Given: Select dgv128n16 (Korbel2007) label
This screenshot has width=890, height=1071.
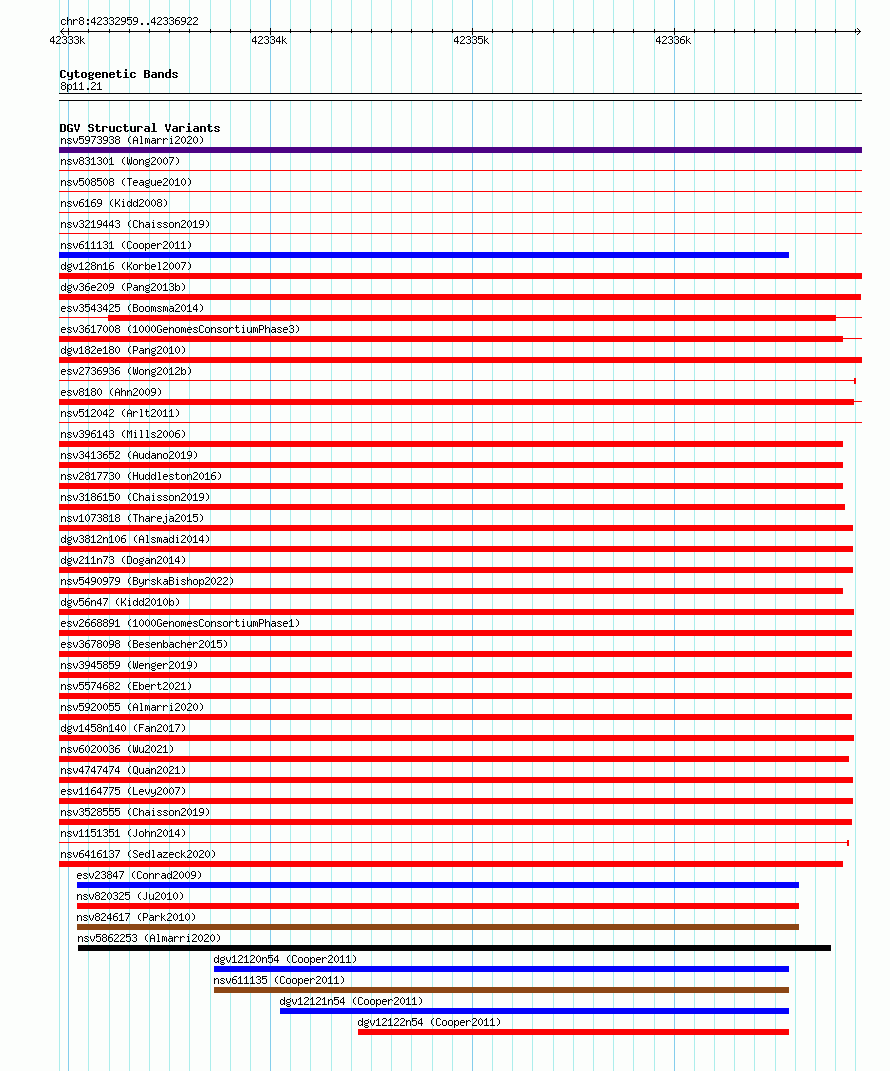Looking at the screenshot, I should [126, 266].
